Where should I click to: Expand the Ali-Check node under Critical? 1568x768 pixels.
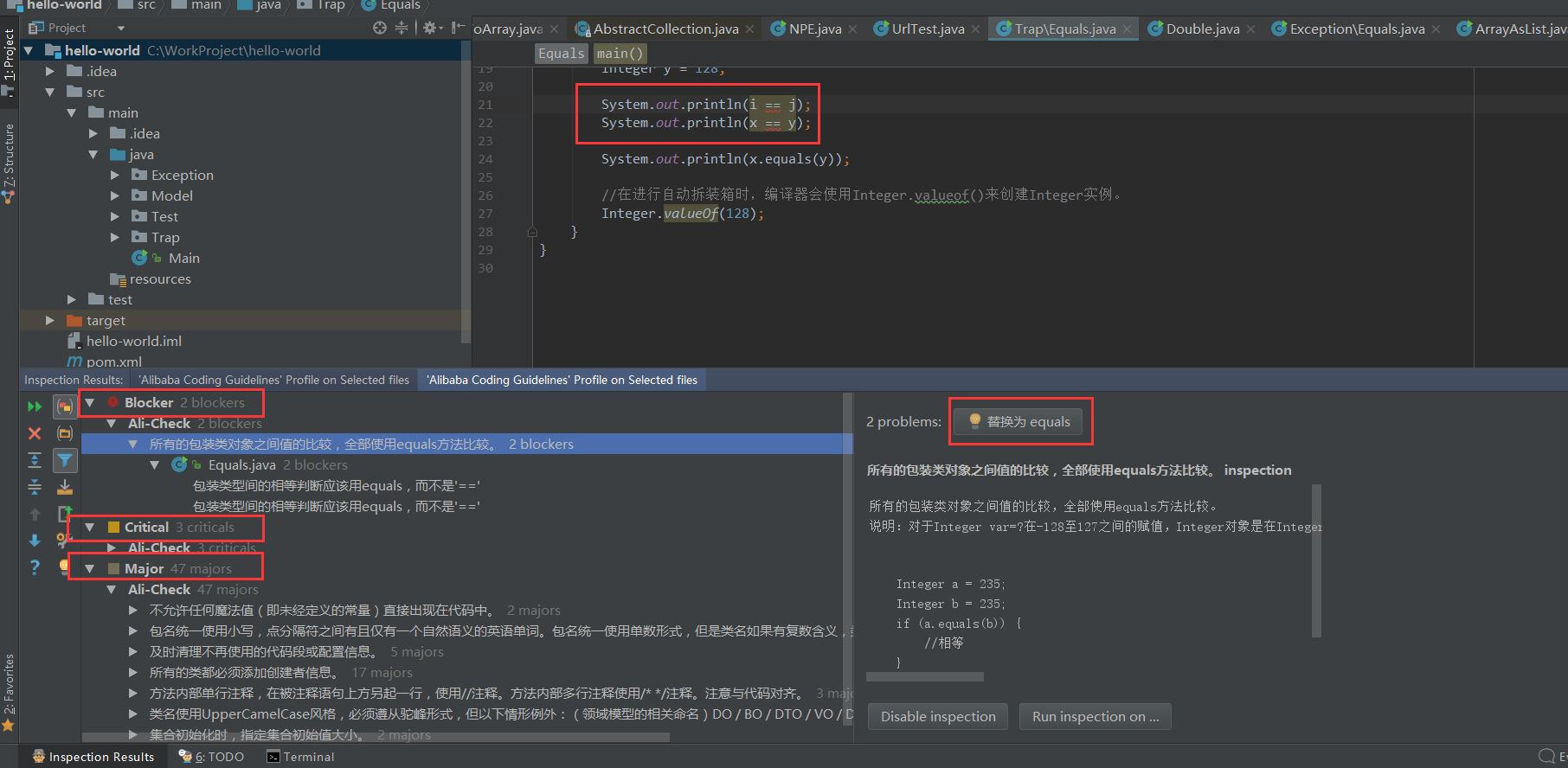click(112, 548)
